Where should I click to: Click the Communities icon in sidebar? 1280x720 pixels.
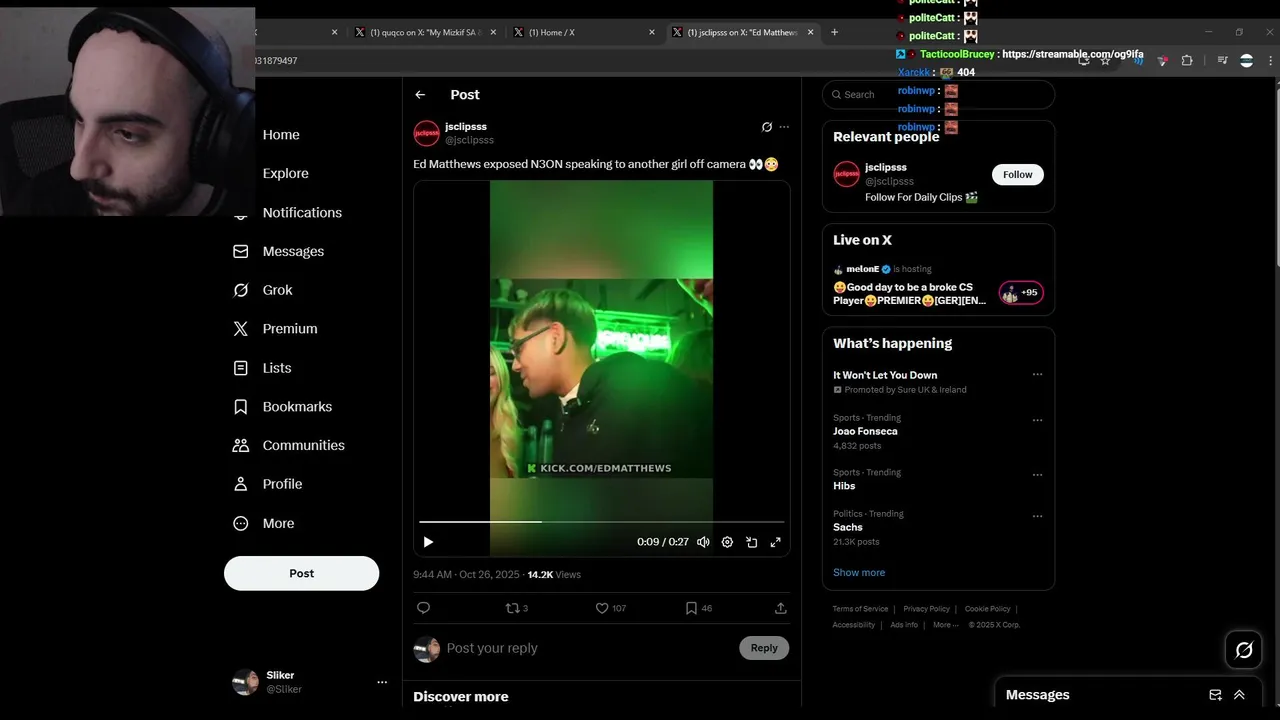(240, 445)
